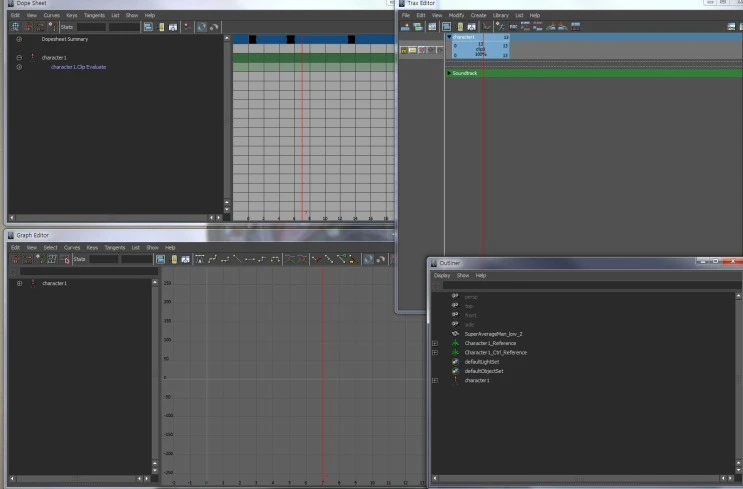Click load selected objects icon in Dope Sheet

pos(214,27)
